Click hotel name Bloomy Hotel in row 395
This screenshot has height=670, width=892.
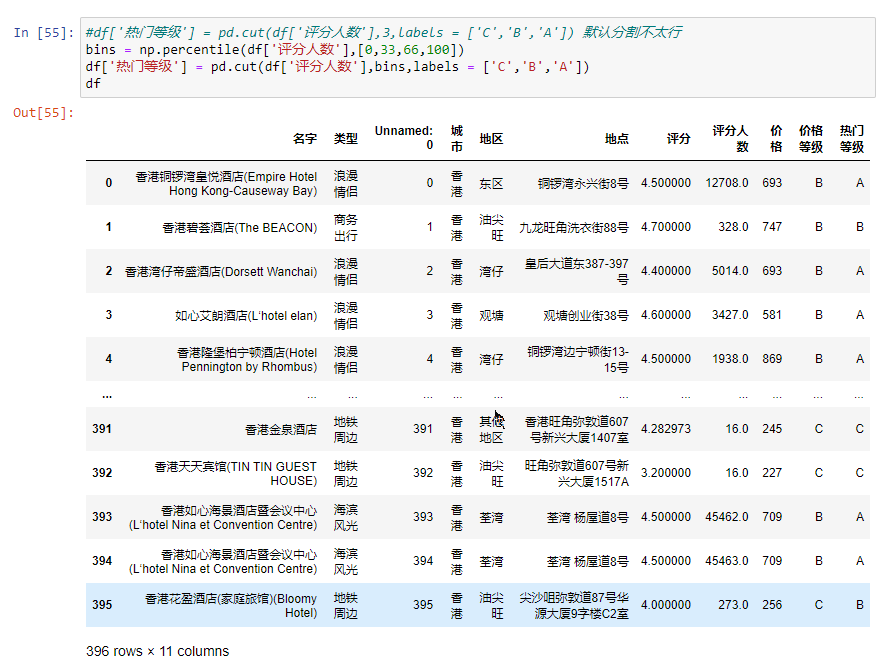point(231,605)
